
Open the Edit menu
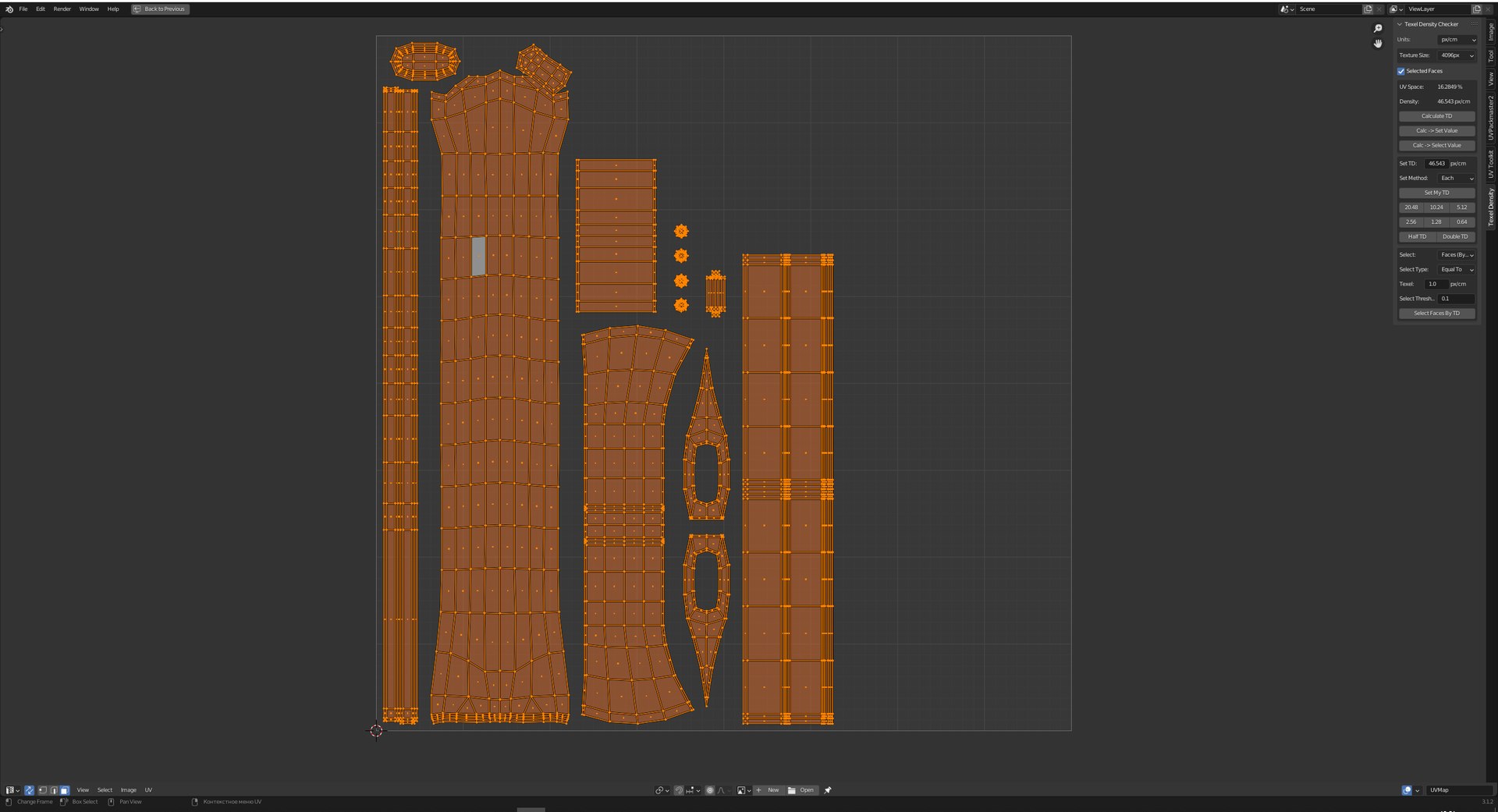point(41,9)
